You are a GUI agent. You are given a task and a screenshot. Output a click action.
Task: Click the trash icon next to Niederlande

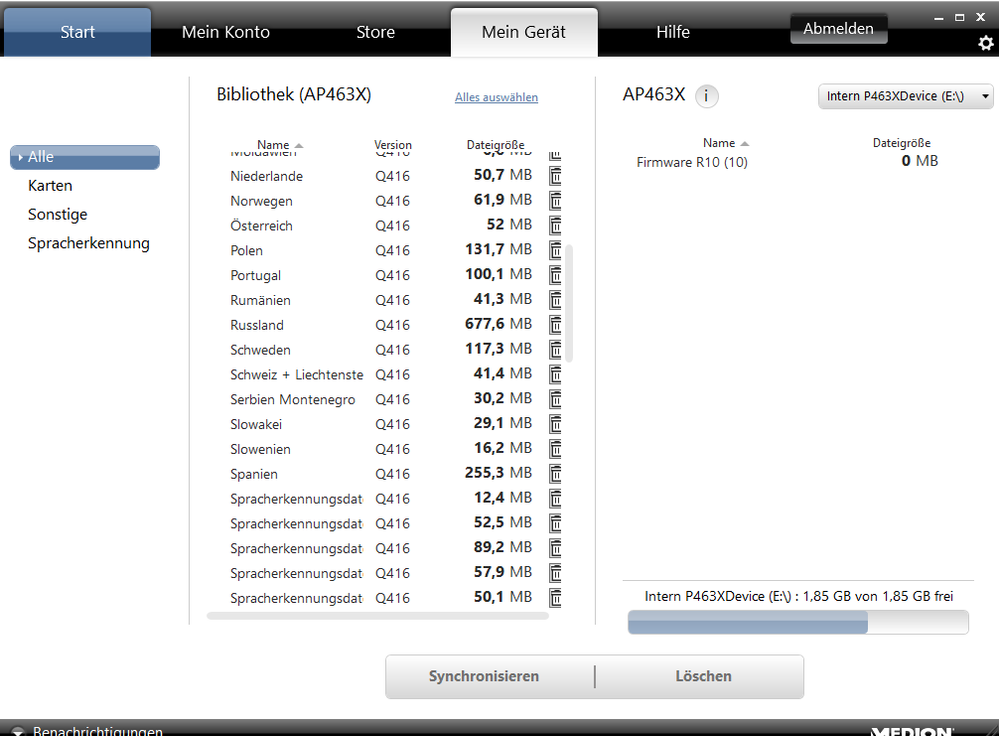click(555, 175)
